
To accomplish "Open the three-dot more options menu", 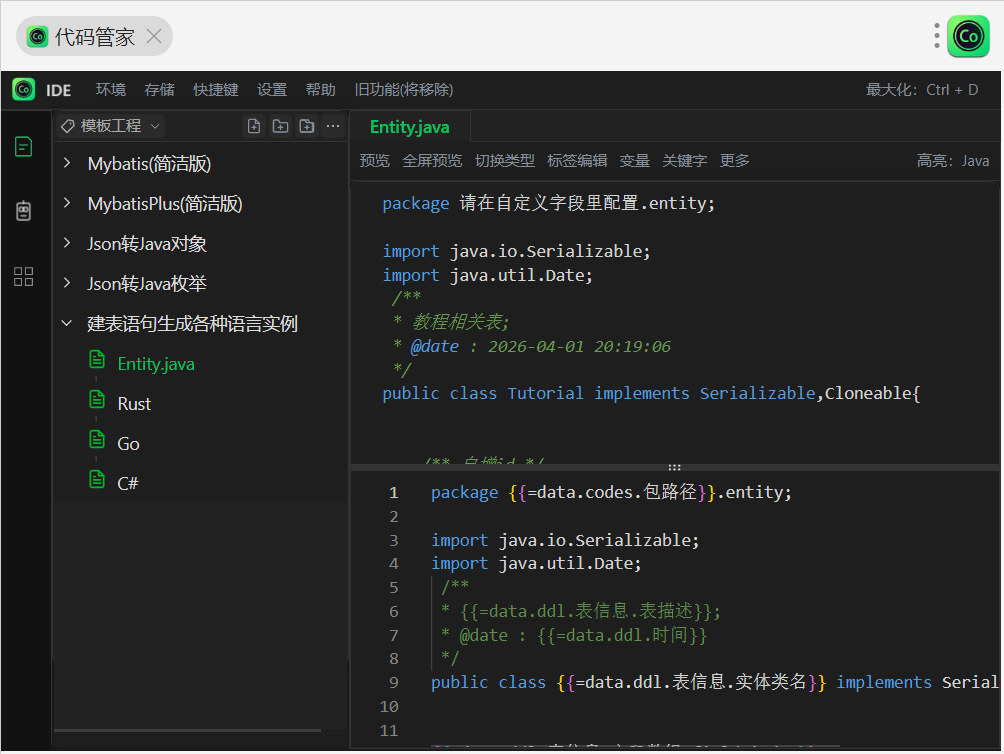I will point(333,126).
